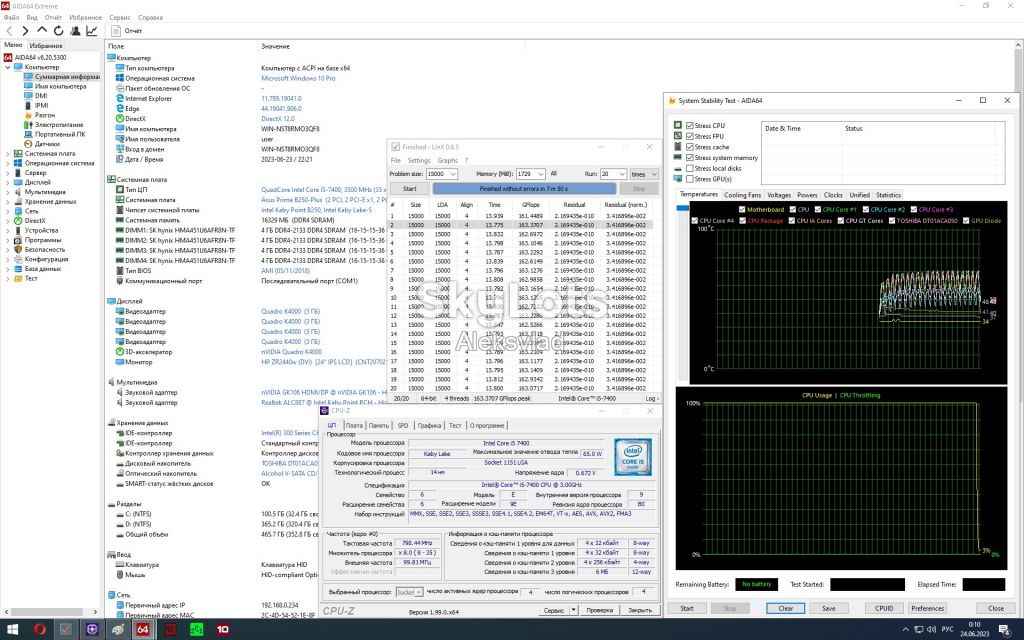Click CPUID button in Stability Test

[x=884, y=608]
